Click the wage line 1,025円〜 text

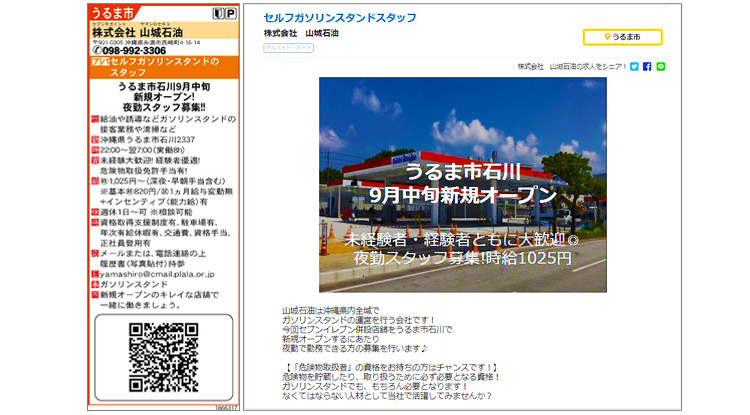point(163,181)
